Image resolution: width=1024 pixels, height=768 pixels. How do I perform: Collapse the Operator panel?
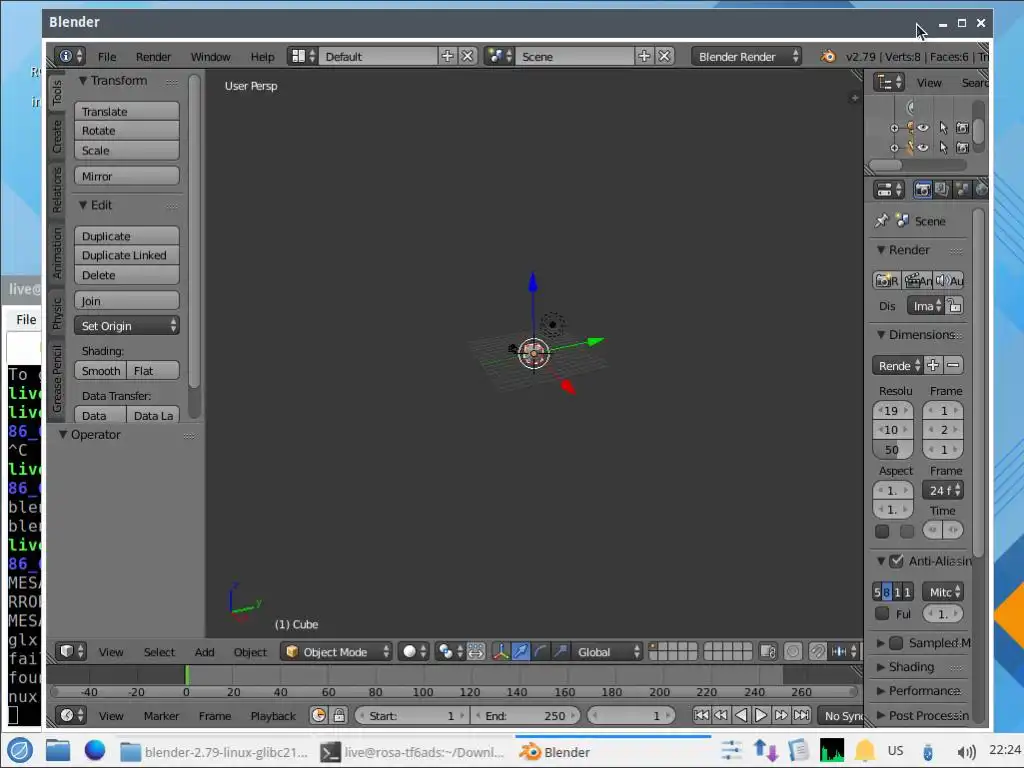coord(63,434)
